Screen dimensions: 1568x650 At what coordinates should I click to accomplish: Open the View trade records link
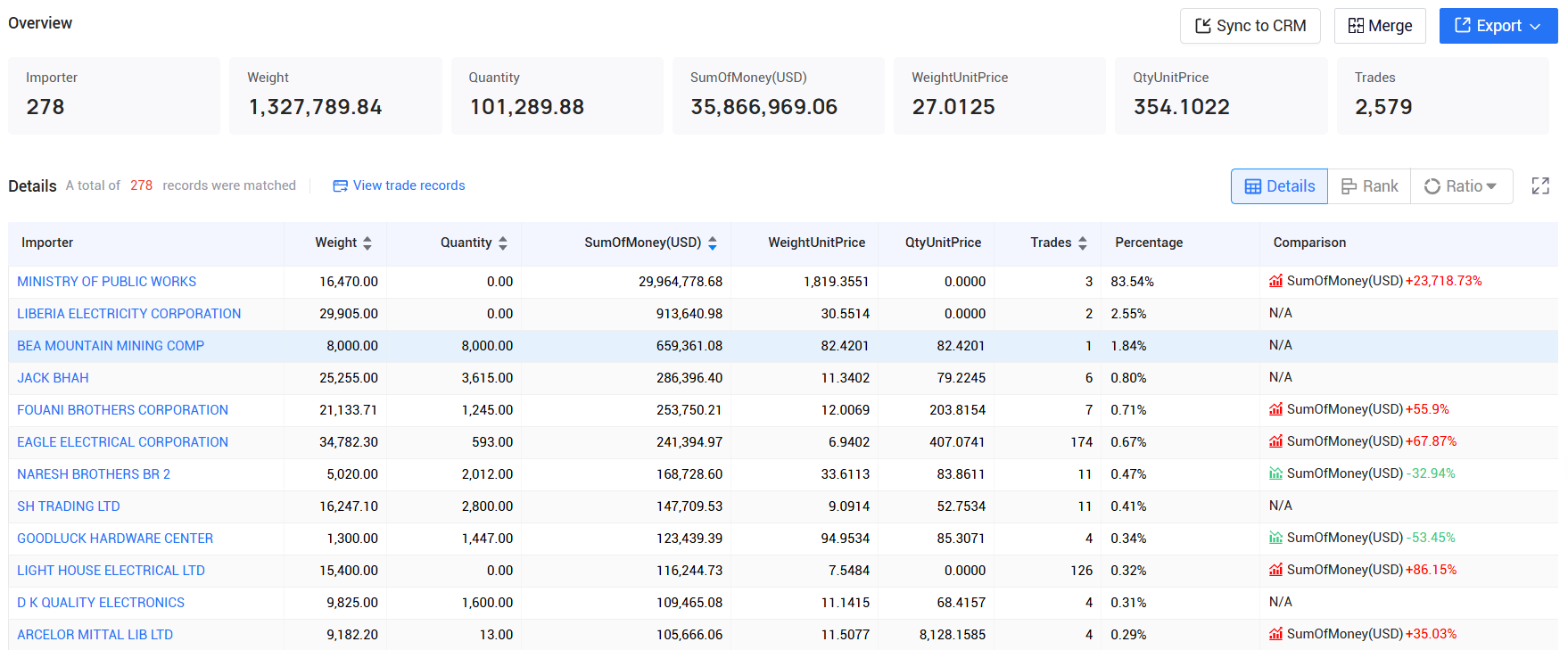click(x=409, y=185)
